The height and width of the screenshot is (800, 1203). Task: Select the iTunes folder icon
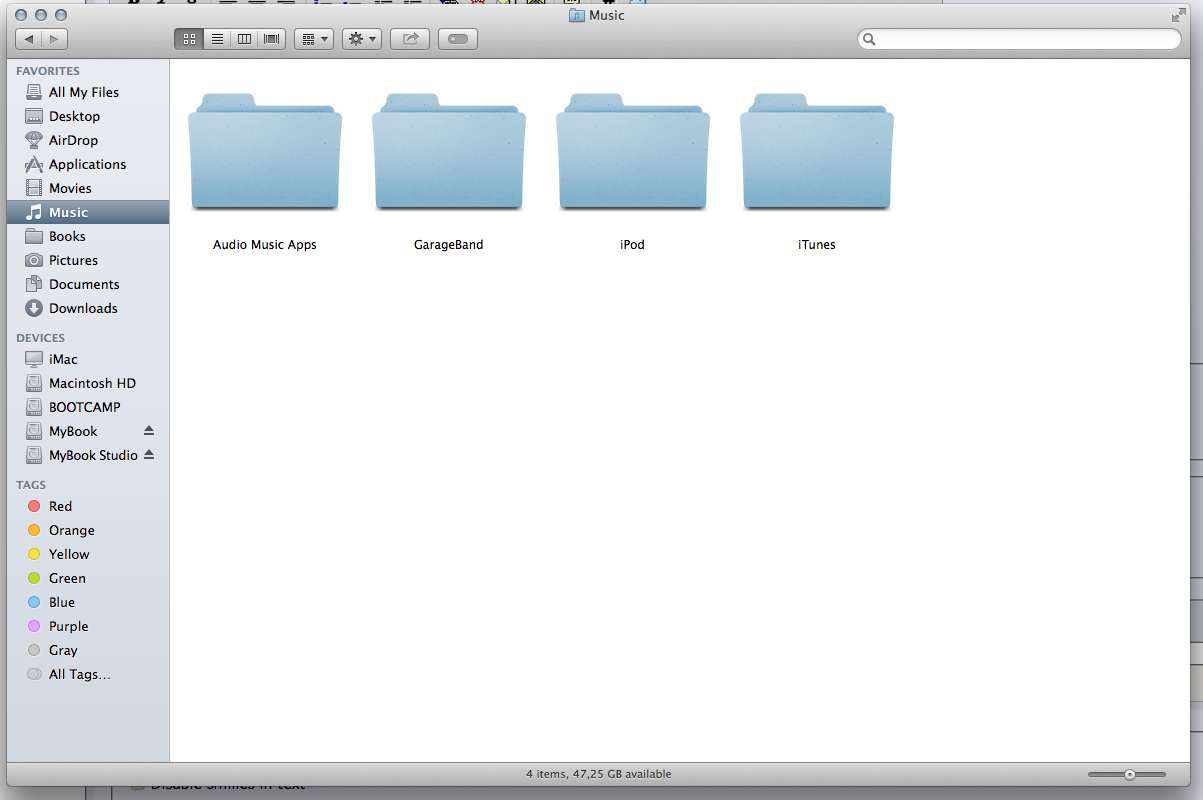coord(817,152)
